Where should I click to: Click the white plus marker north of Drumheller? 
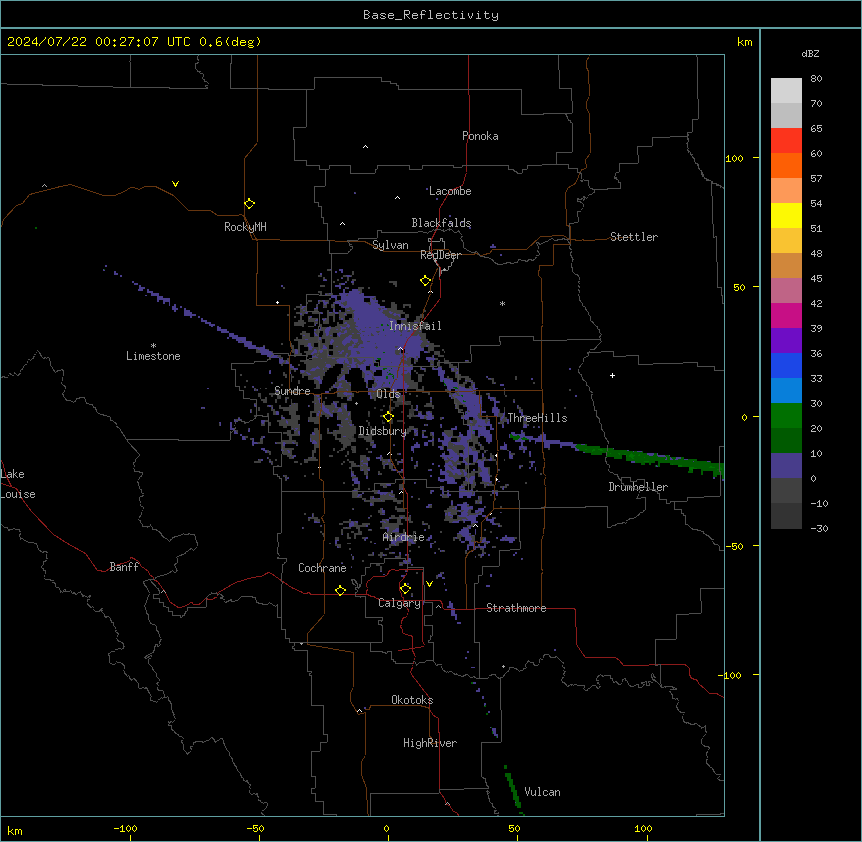click(x=612, y=375)
